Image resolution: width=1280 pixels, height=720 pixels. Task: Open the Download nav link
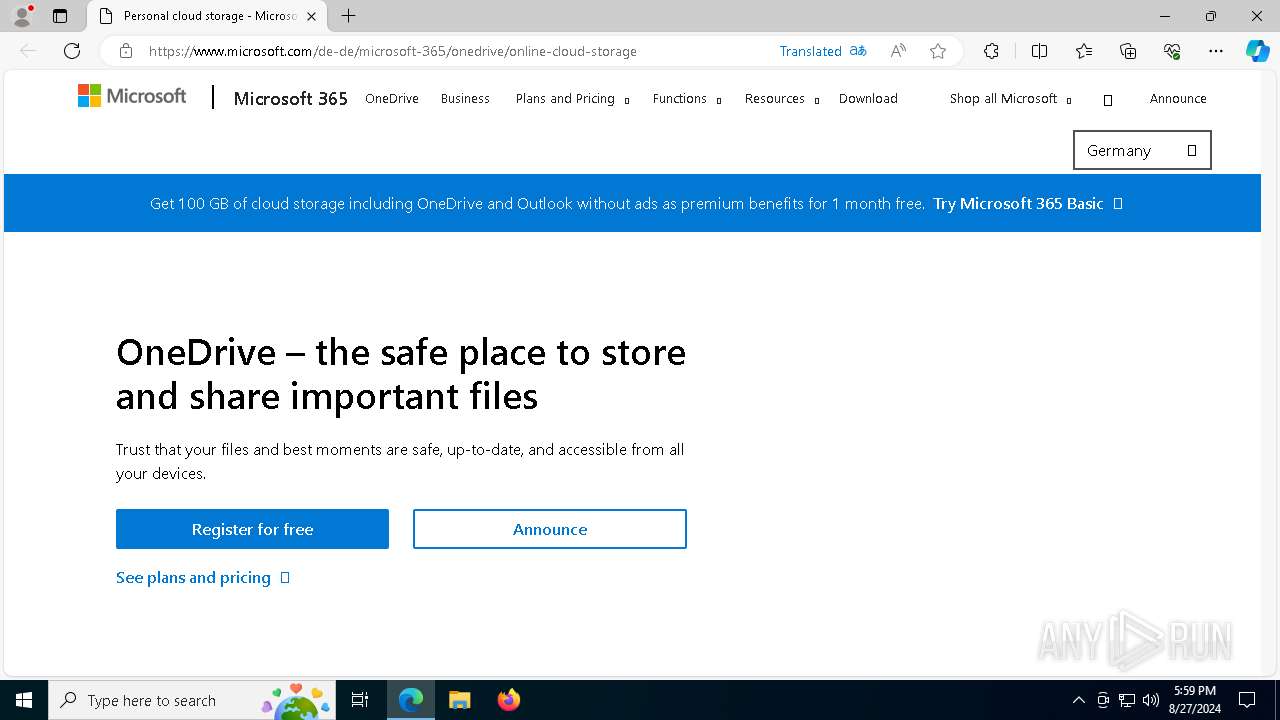coord(868,98)
